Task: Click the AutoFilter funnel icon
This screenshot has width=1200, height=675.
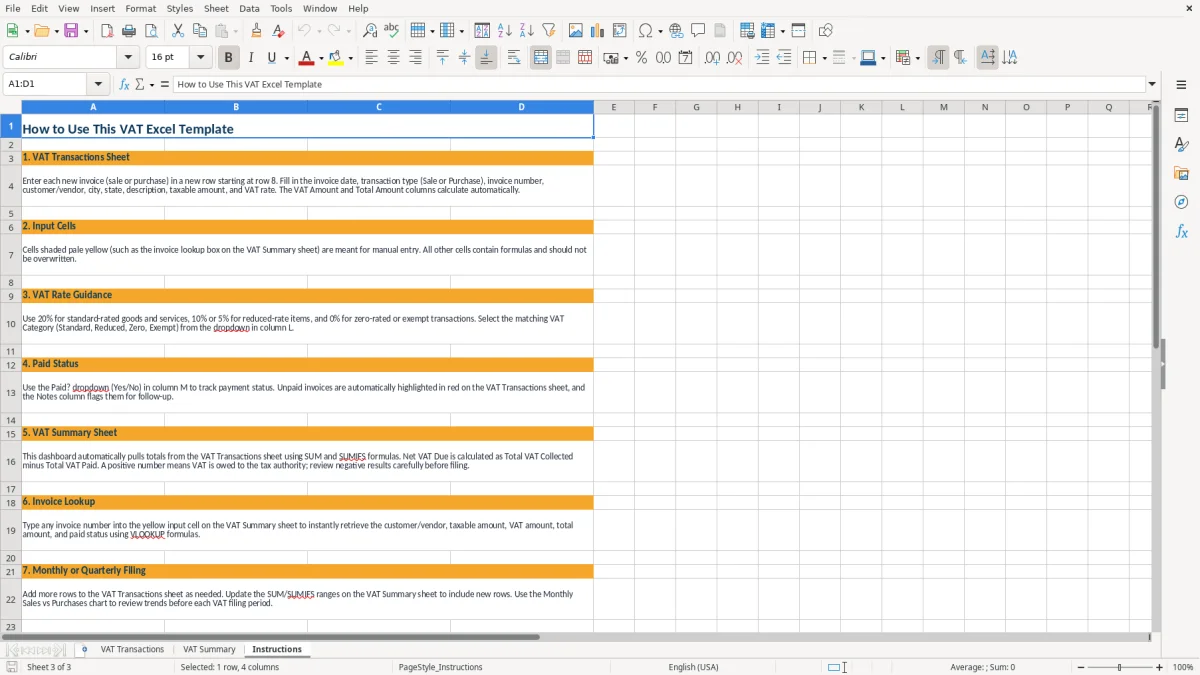Action: click(x=549, y=31)
